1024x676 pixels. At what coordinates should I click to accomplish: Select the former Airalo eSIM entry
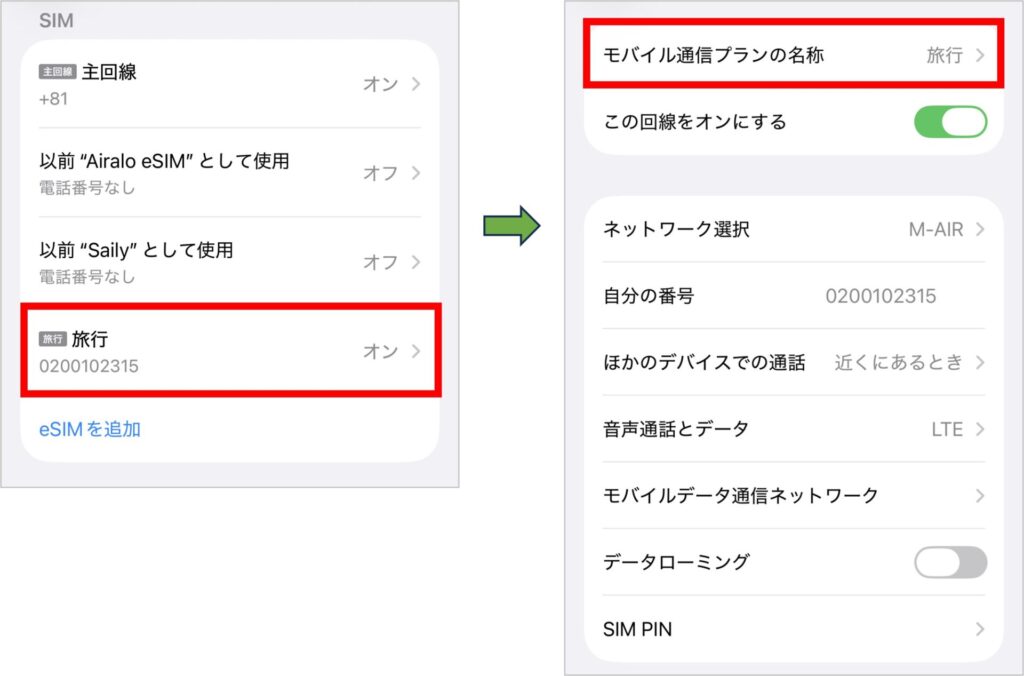(230, 173)
